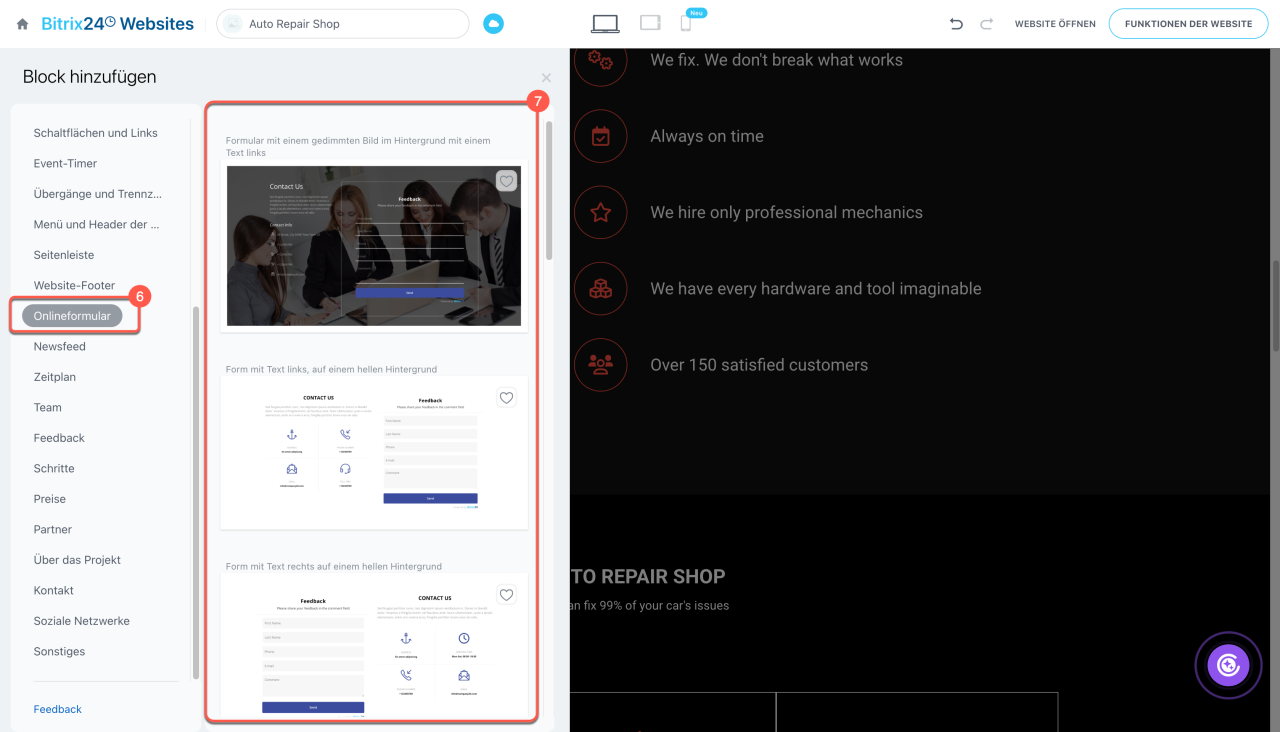The width and height of the screenshot is (1280, 732).
Task: Click the Website öffnen button
Action: pos(1055,24)
